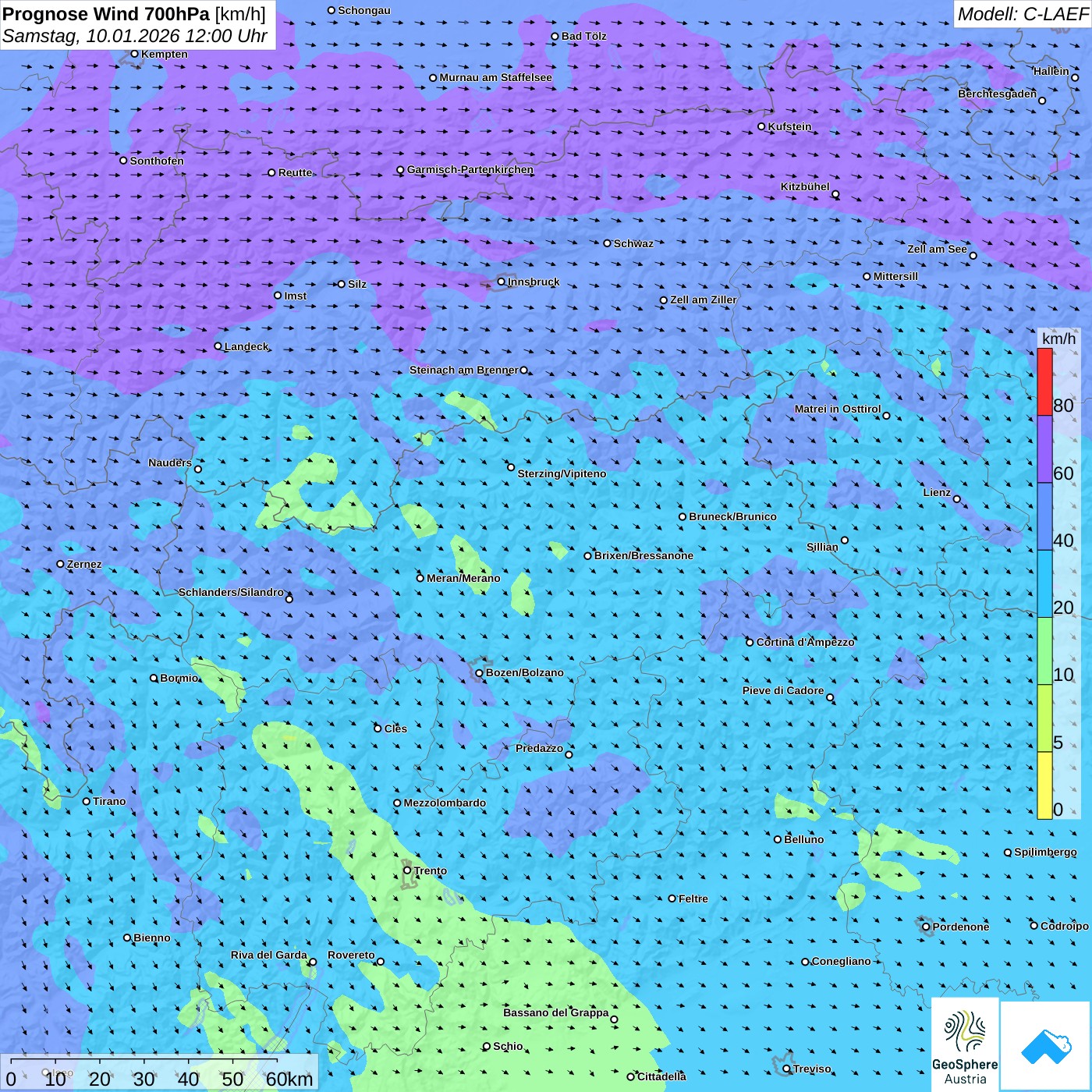Viewport: 1092px width, 1092px height.
Task: Click the Trento city label
Action: coord(431,870)
